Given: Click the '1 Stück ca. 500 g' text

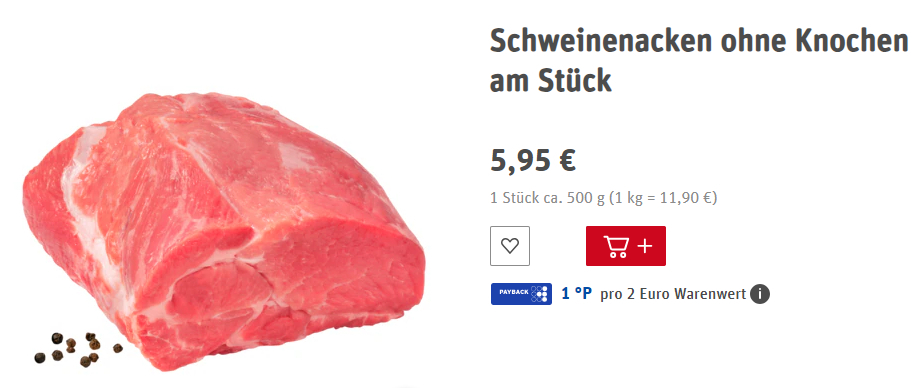Looking at the screenshot, I should pos(547,198).
